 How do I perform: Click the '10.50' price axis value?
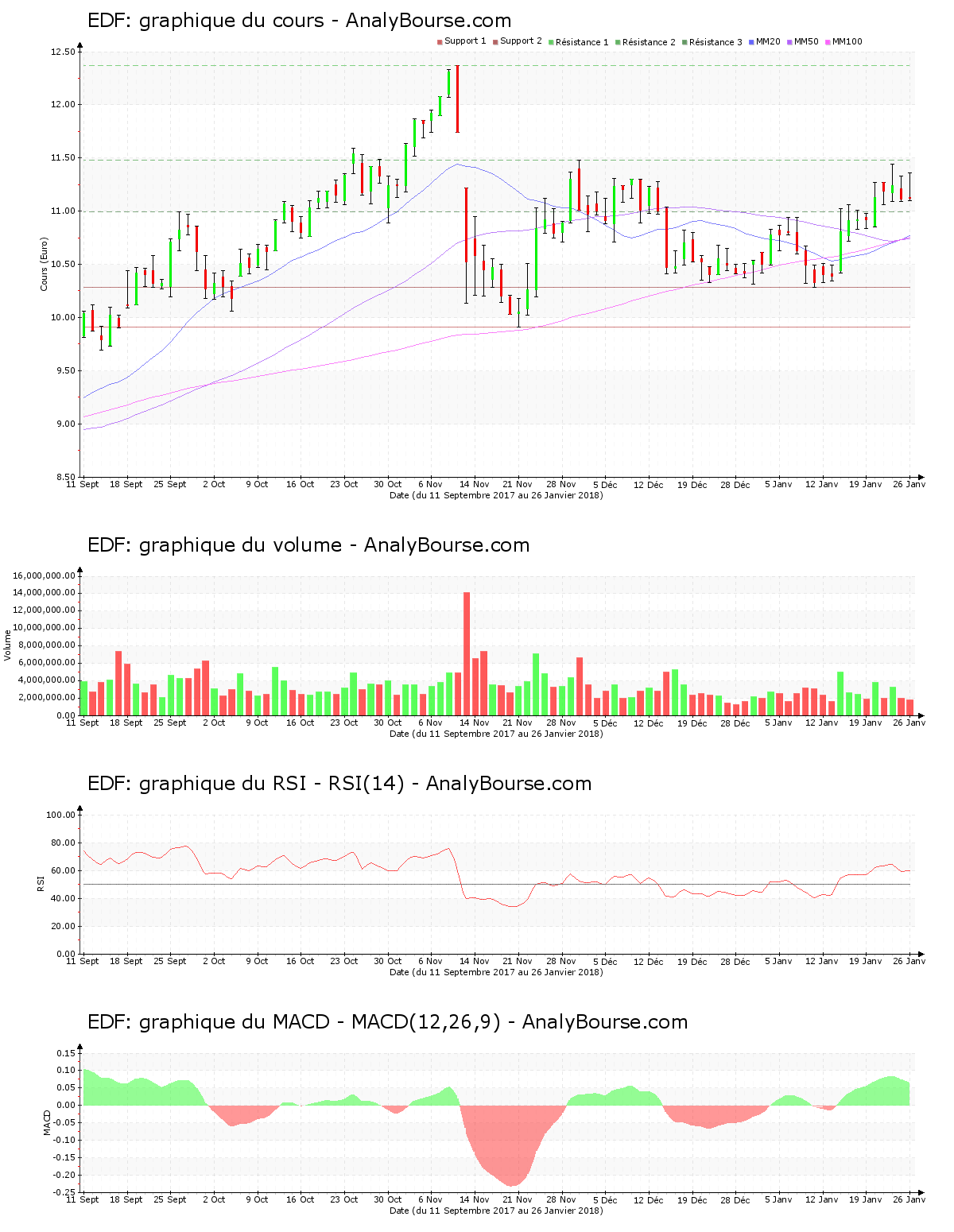click(63, 265)
